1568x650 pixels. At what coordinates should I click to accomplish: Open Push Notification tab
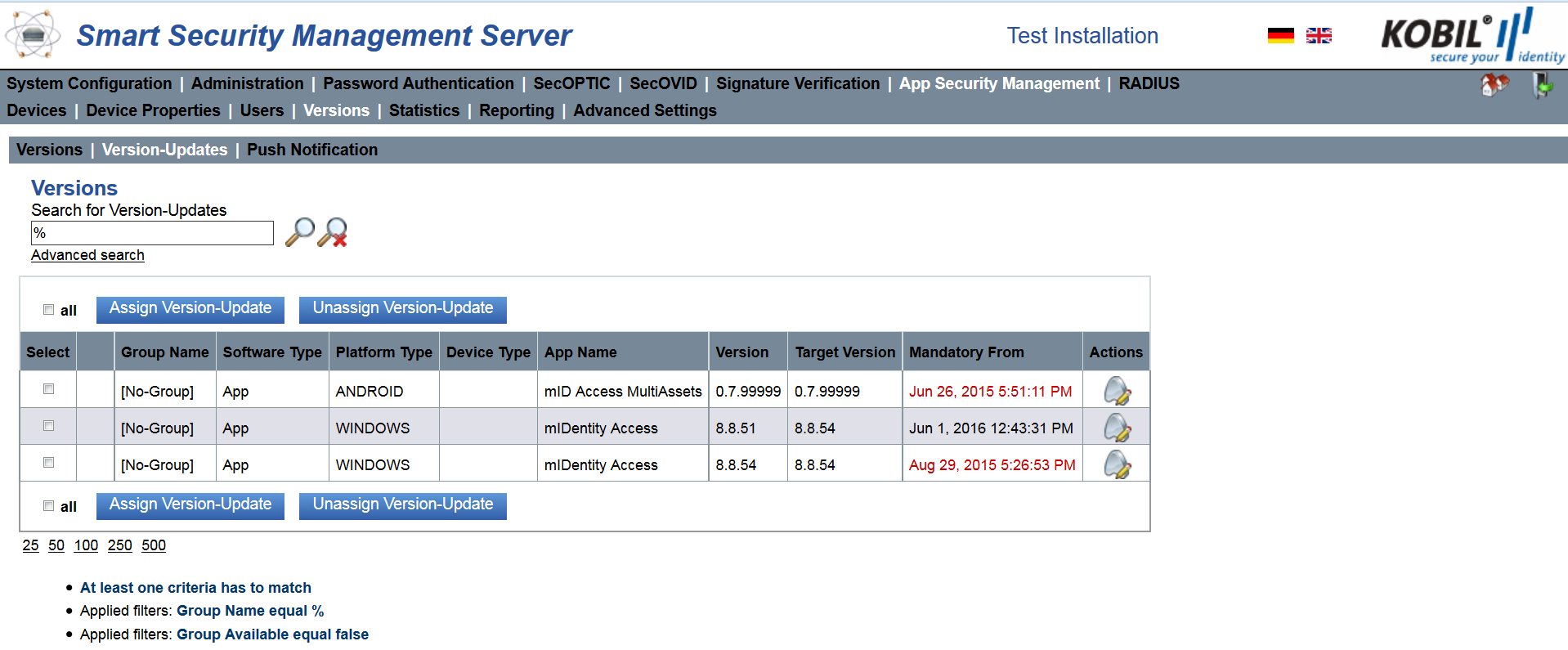(312, 150)
